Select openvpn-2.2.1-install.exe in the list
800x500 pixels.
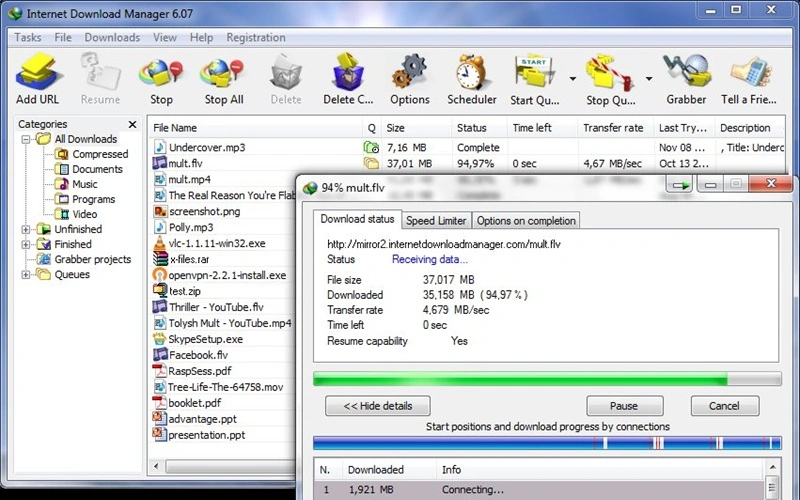pos(227,276)
